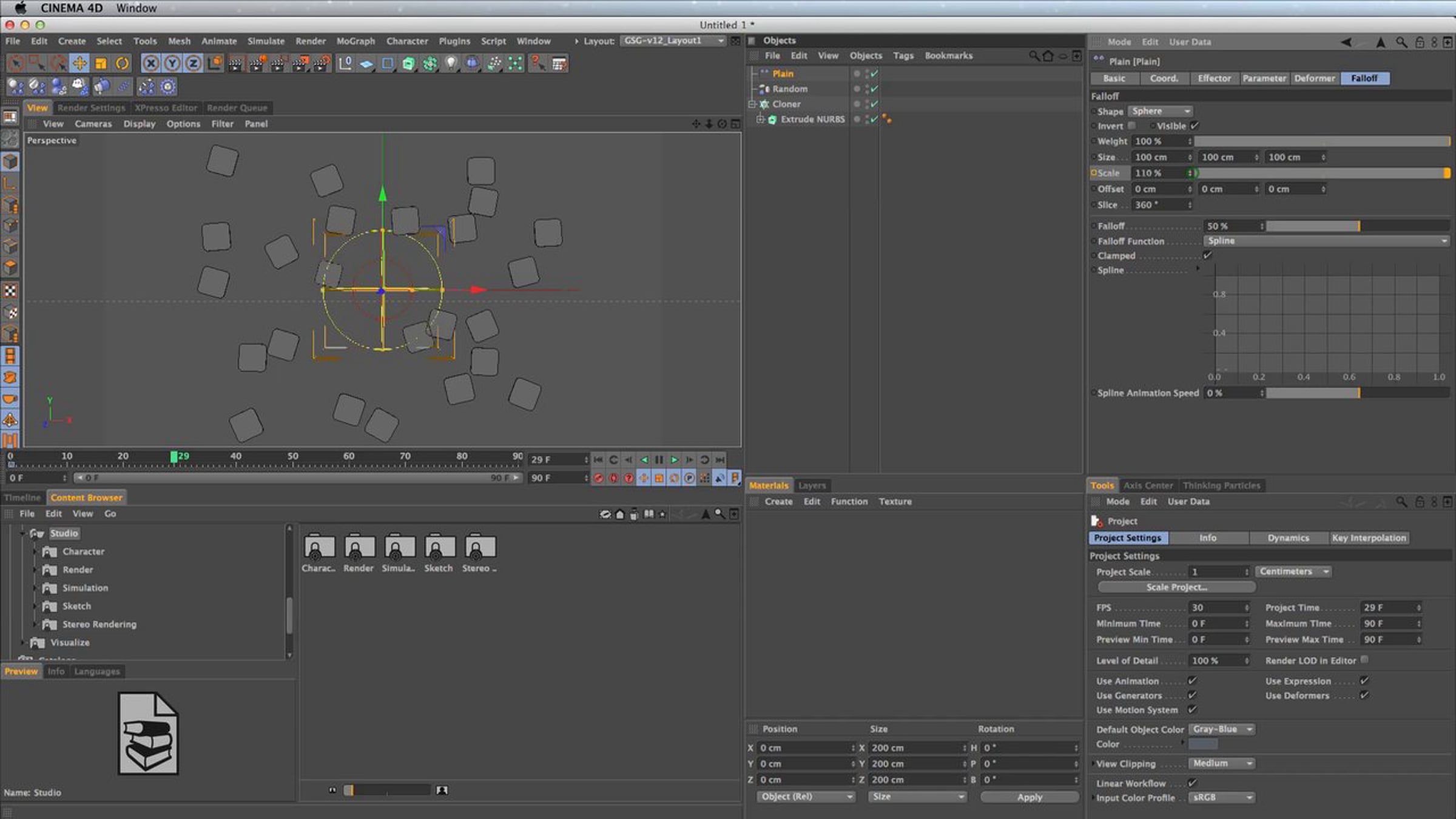1456x819 pixels.
Task: Toggle Use Motion System checkbox
Action: pos(1192,710)
